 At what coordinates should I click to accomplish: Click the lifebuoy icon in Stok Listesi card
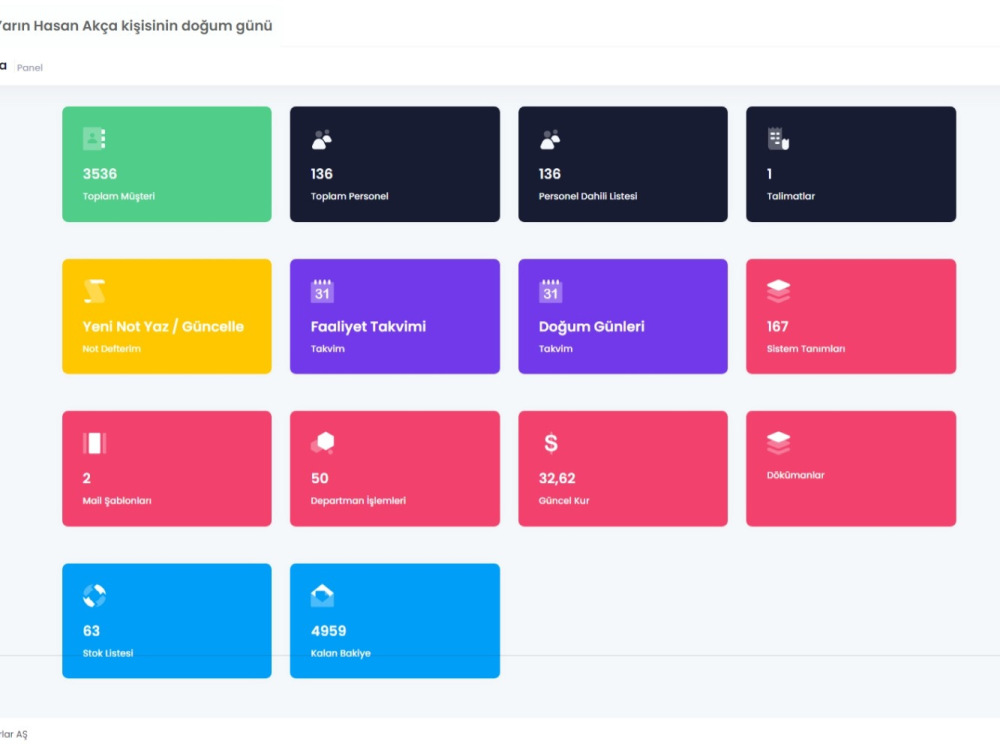coord(94,595)
